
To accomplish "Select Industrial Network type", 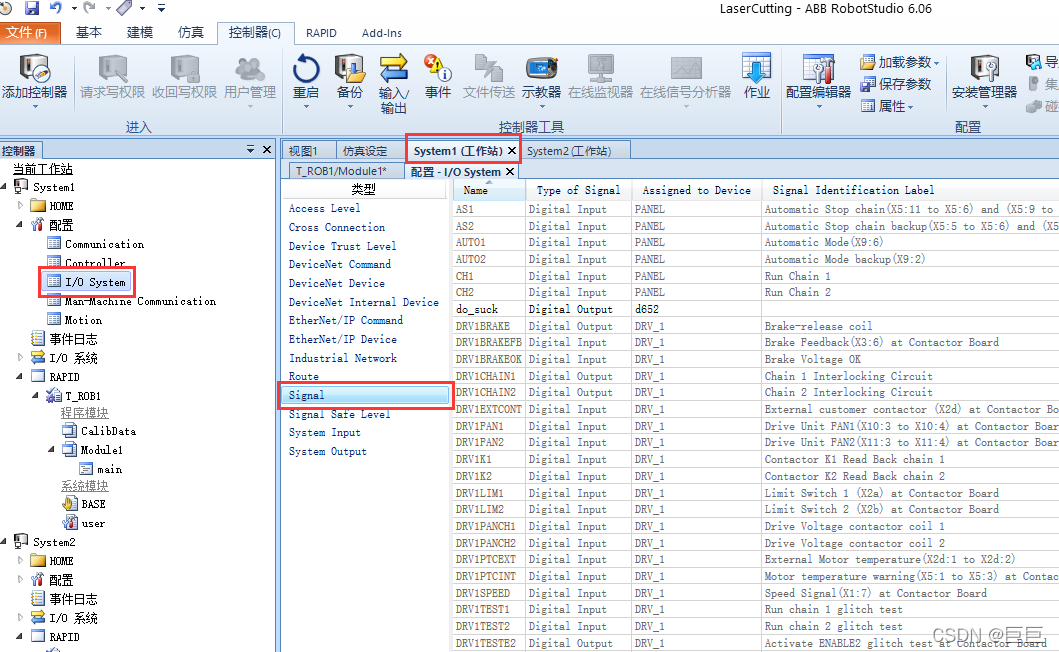I will tap(342, 358).
